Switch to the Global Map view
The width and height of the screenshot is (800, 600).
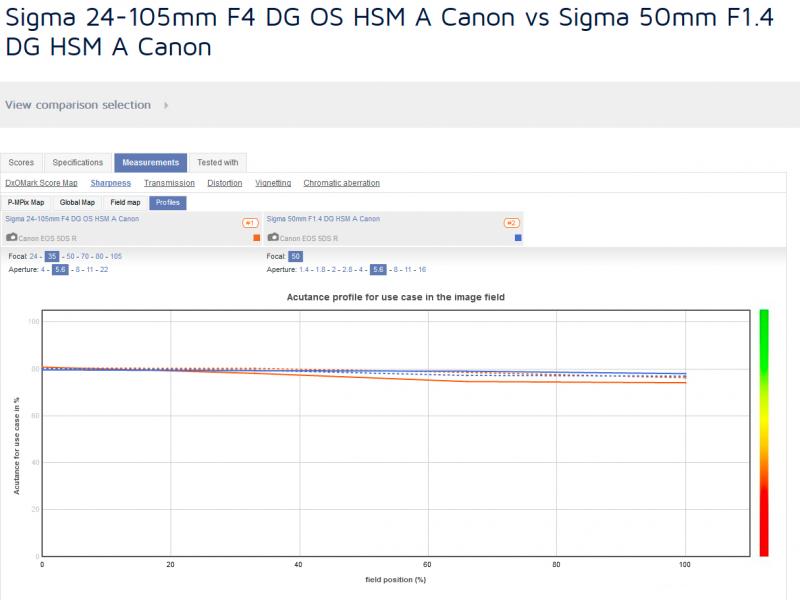(77, 203)
